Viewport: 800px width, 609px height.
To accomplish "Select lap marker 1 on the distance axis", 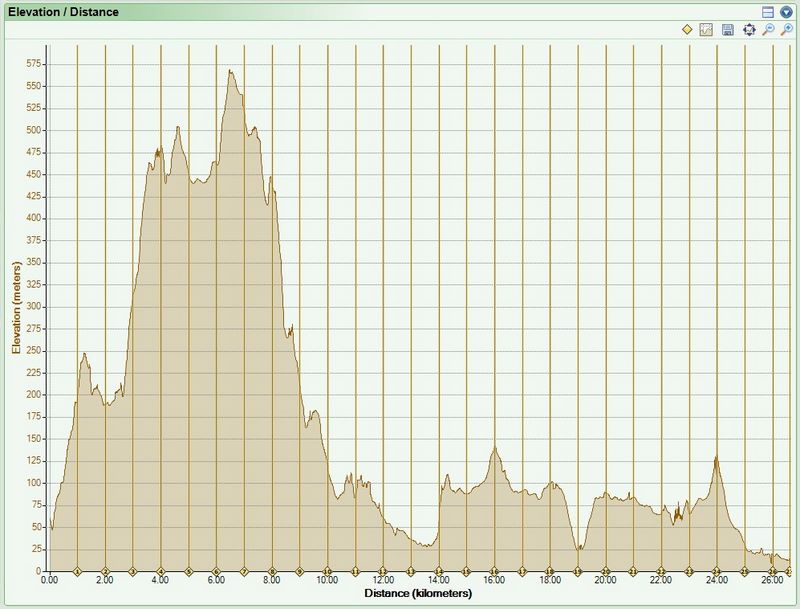I will coord(77,571).
